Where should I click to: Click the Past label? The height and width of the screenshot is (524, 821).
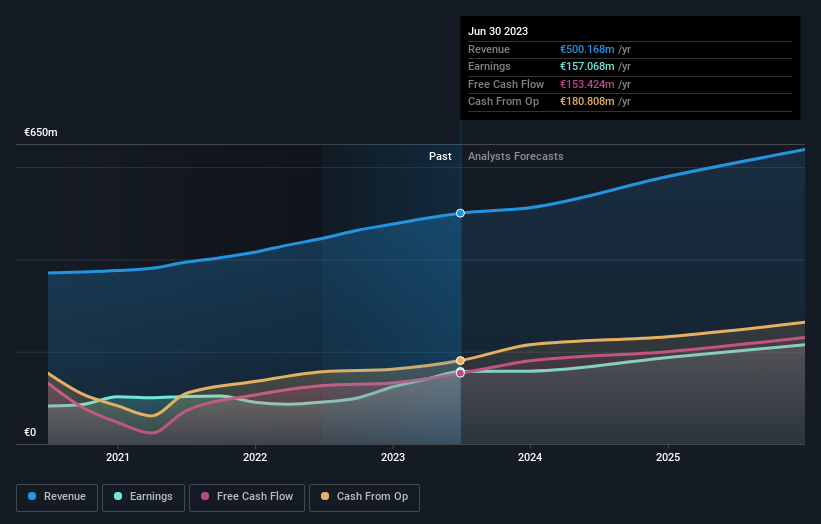pyautogui.click(x=440, y=156)
